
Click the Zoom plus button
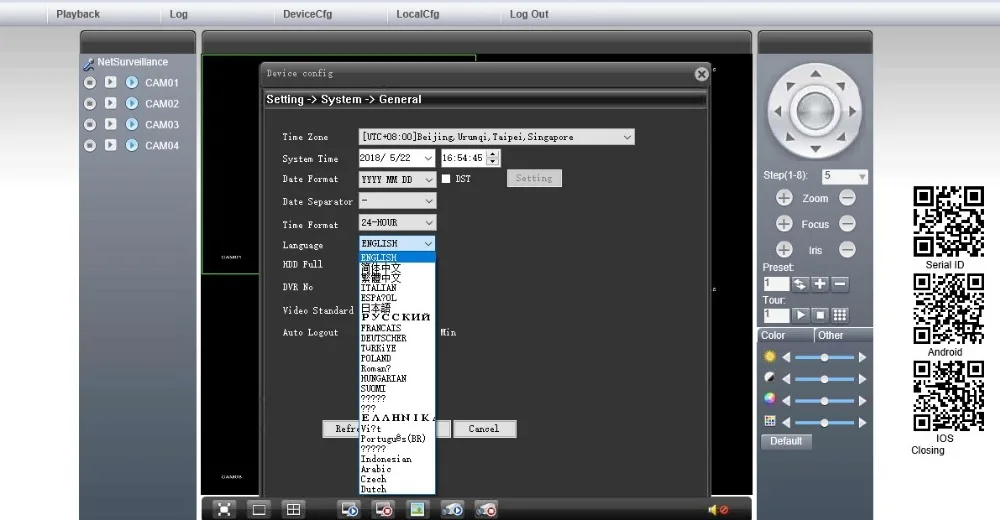[x=784, y=198]
